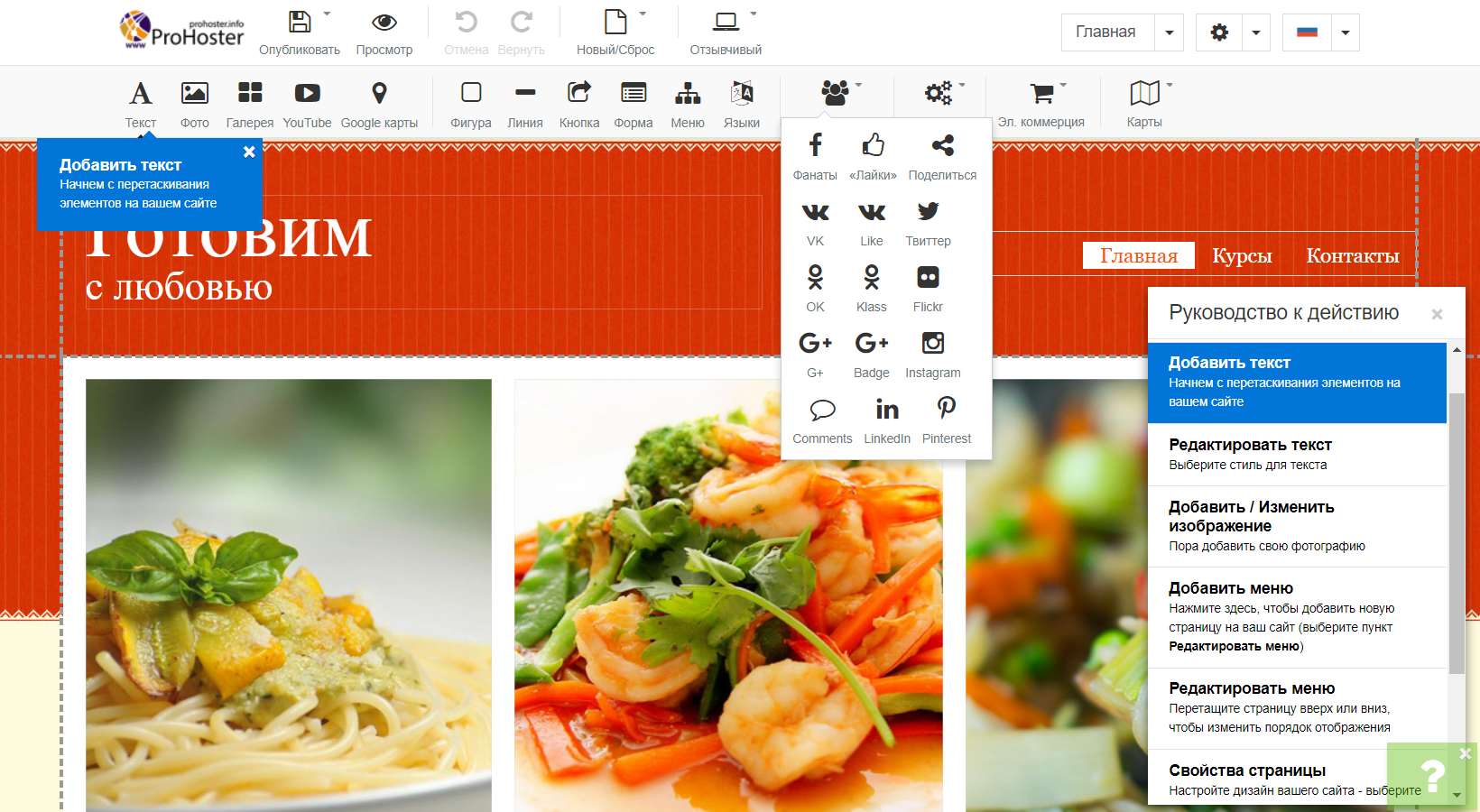Click the pasta dish image thumbnail

tap(289, 595)
